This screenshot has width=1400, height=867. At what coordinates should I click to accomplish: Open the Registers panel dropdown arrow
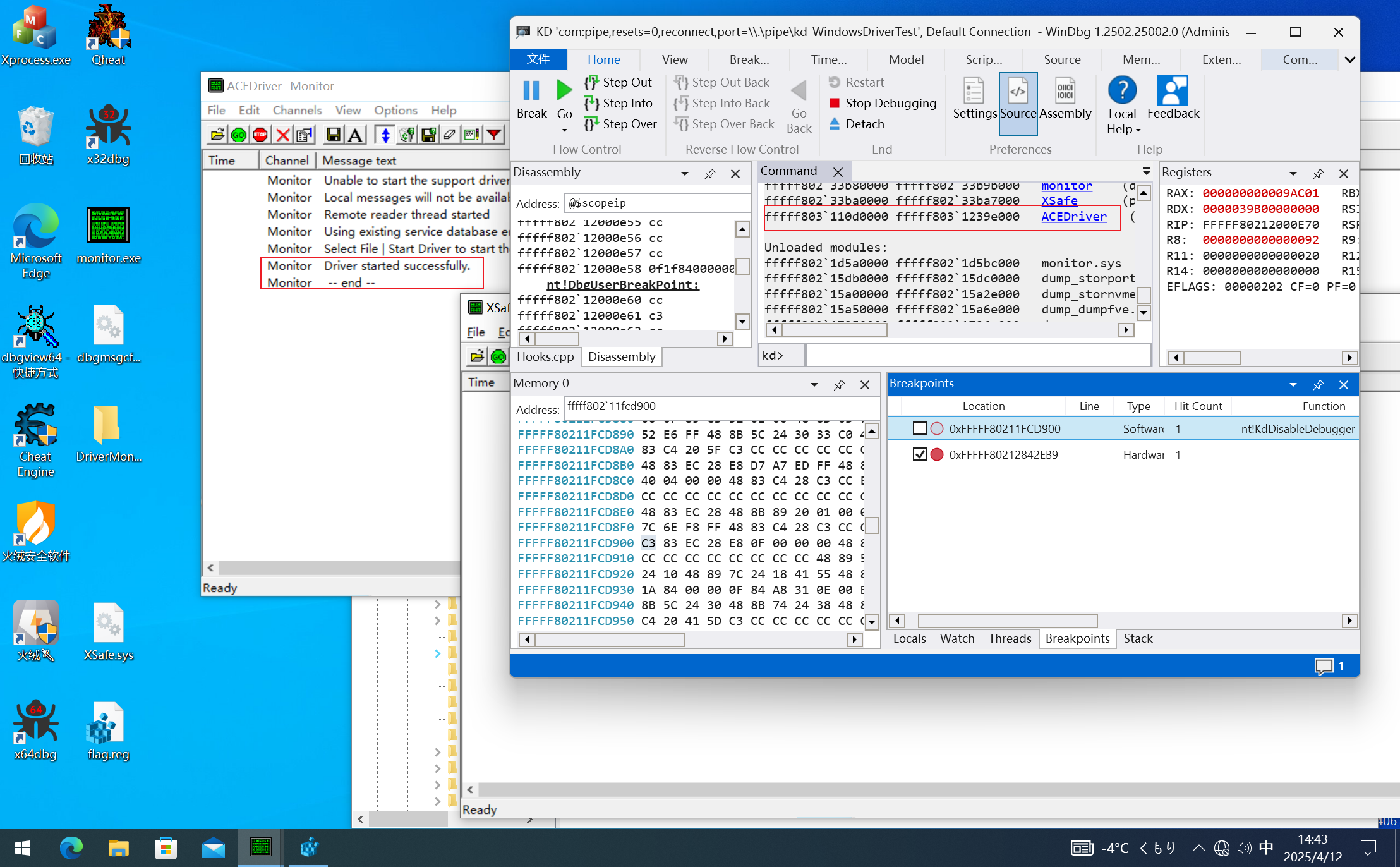tap(1293, 173)
